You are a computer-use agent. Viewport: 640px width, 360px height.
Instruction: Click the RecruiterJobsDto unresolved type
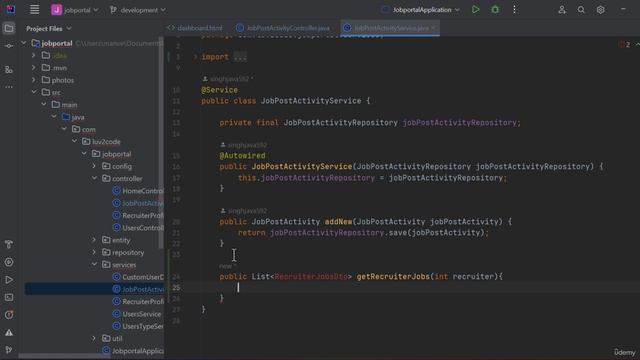311,277
